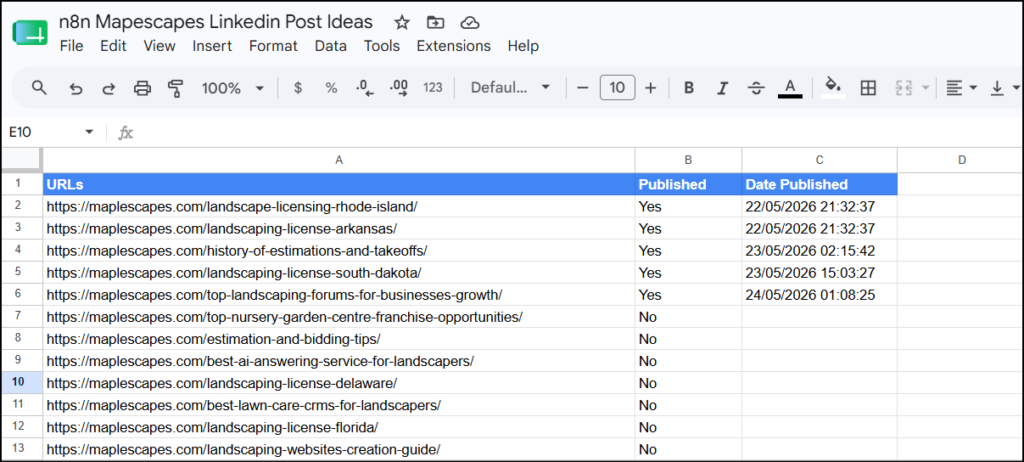This screenshot has height=462, width=1024.
Task: Select column C header
Action: click(820, 160)
